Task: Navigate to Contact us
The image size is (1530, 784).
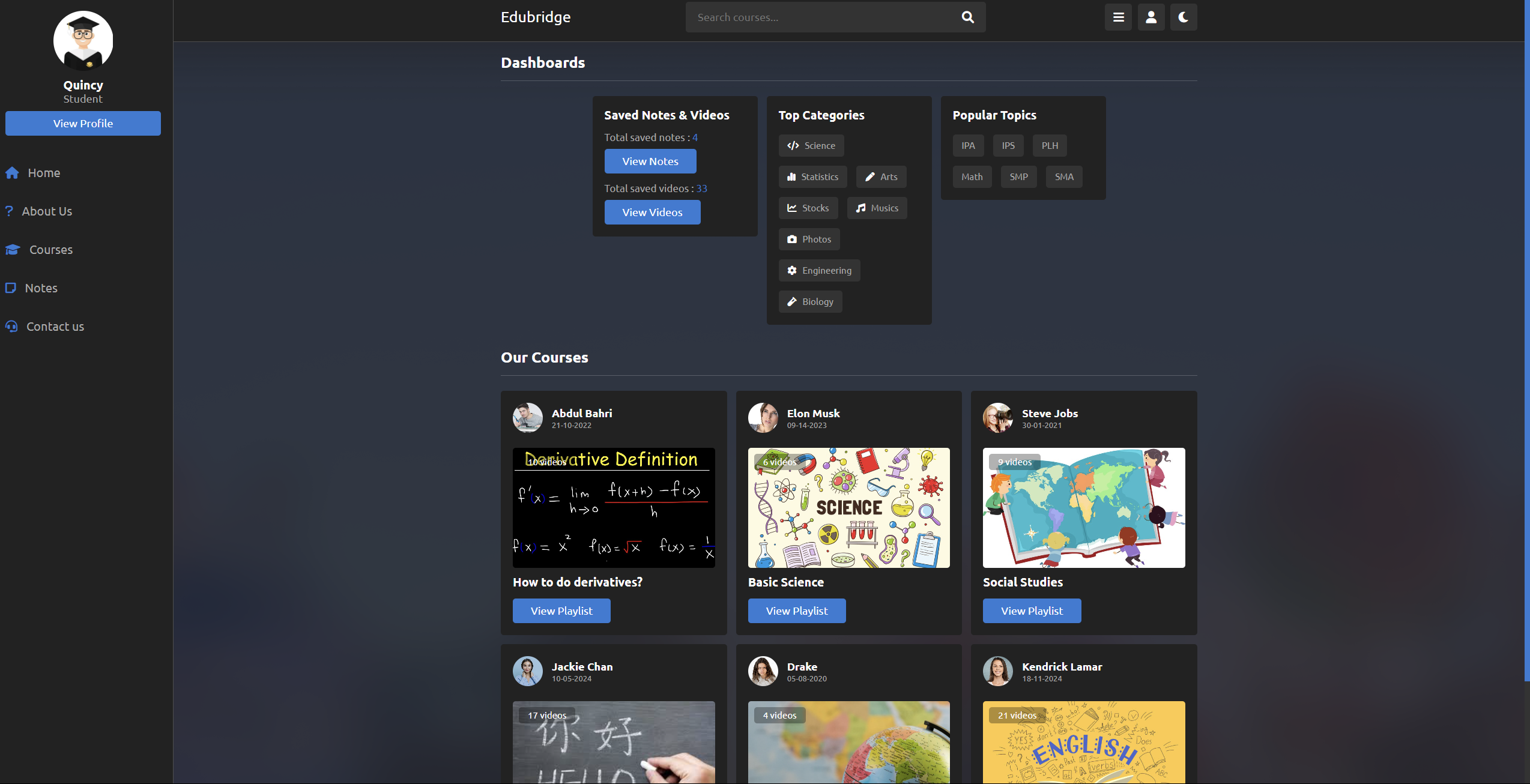Action: tap(55, 327)
